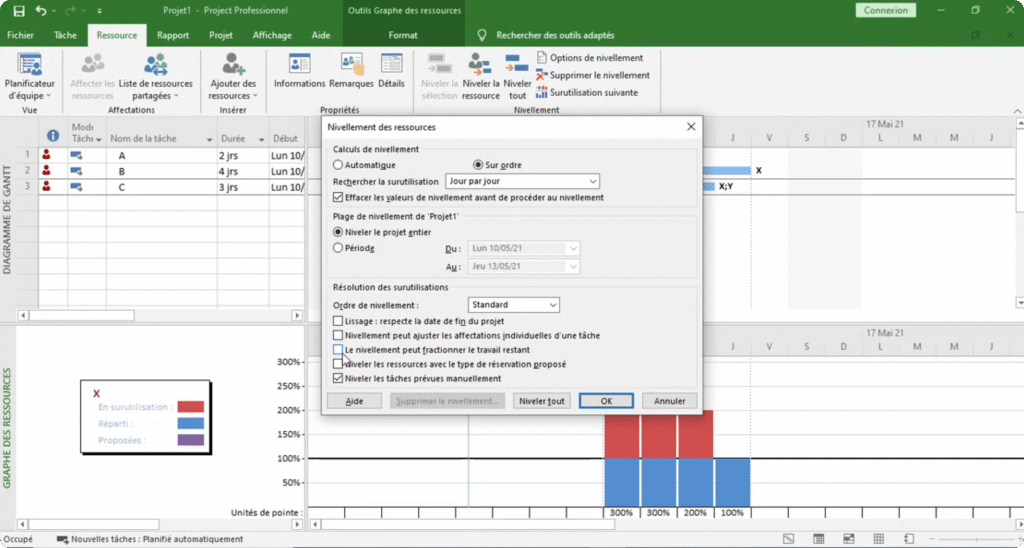This screenshot has width=1024, height=548.
Task: Toggle ajuster les affectations individuelles checkbox
Action: point(338,336)
